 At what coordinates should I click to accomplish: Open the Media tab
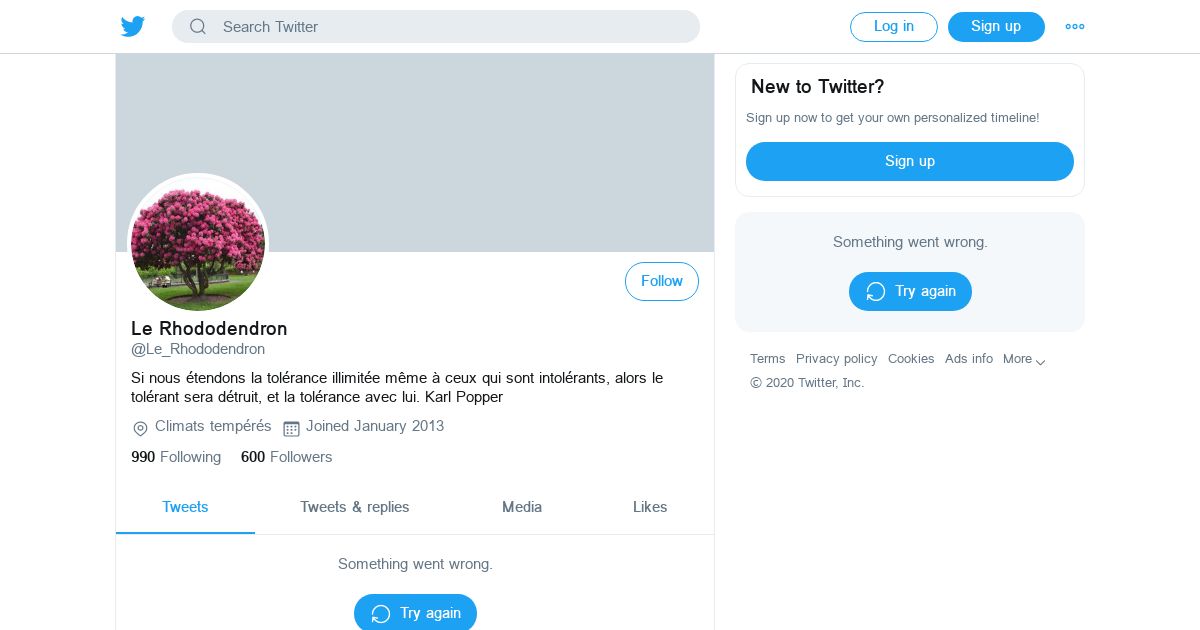521,507
